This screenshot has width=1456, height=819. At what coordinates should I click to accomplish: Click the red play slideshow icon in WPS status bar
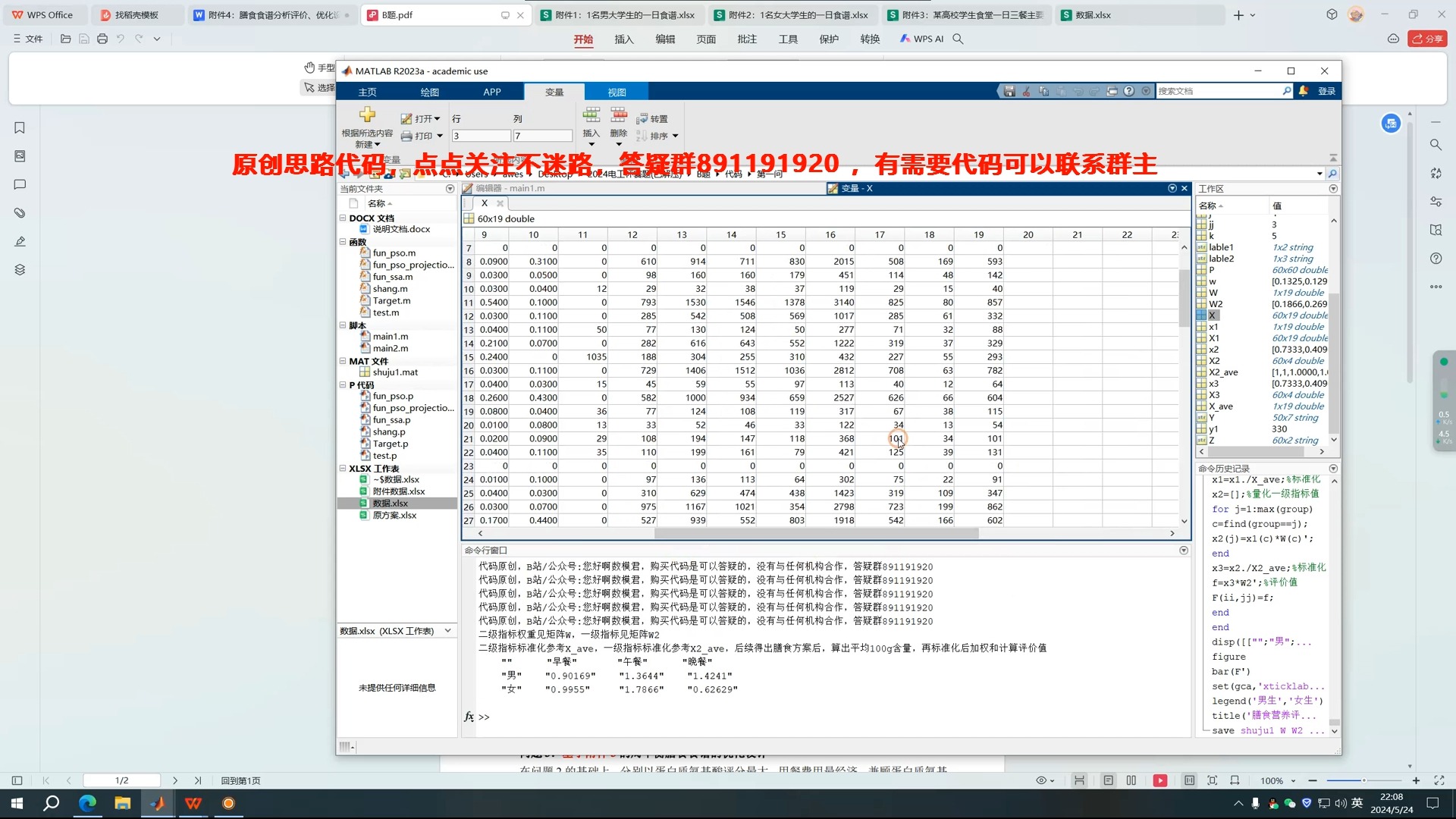pyautogui.click(x=1160, y=780)
